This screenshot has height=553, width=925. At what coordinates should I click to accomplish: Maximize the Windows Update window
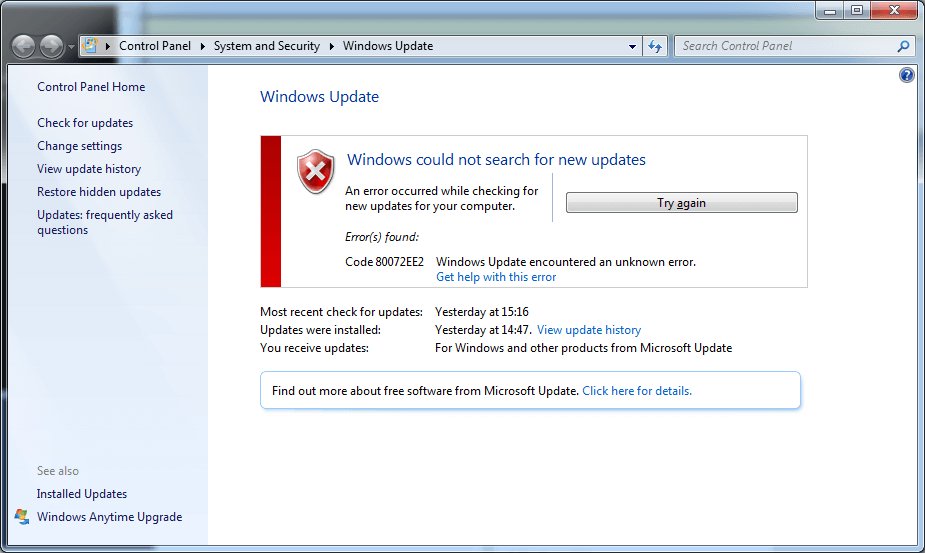857,11
